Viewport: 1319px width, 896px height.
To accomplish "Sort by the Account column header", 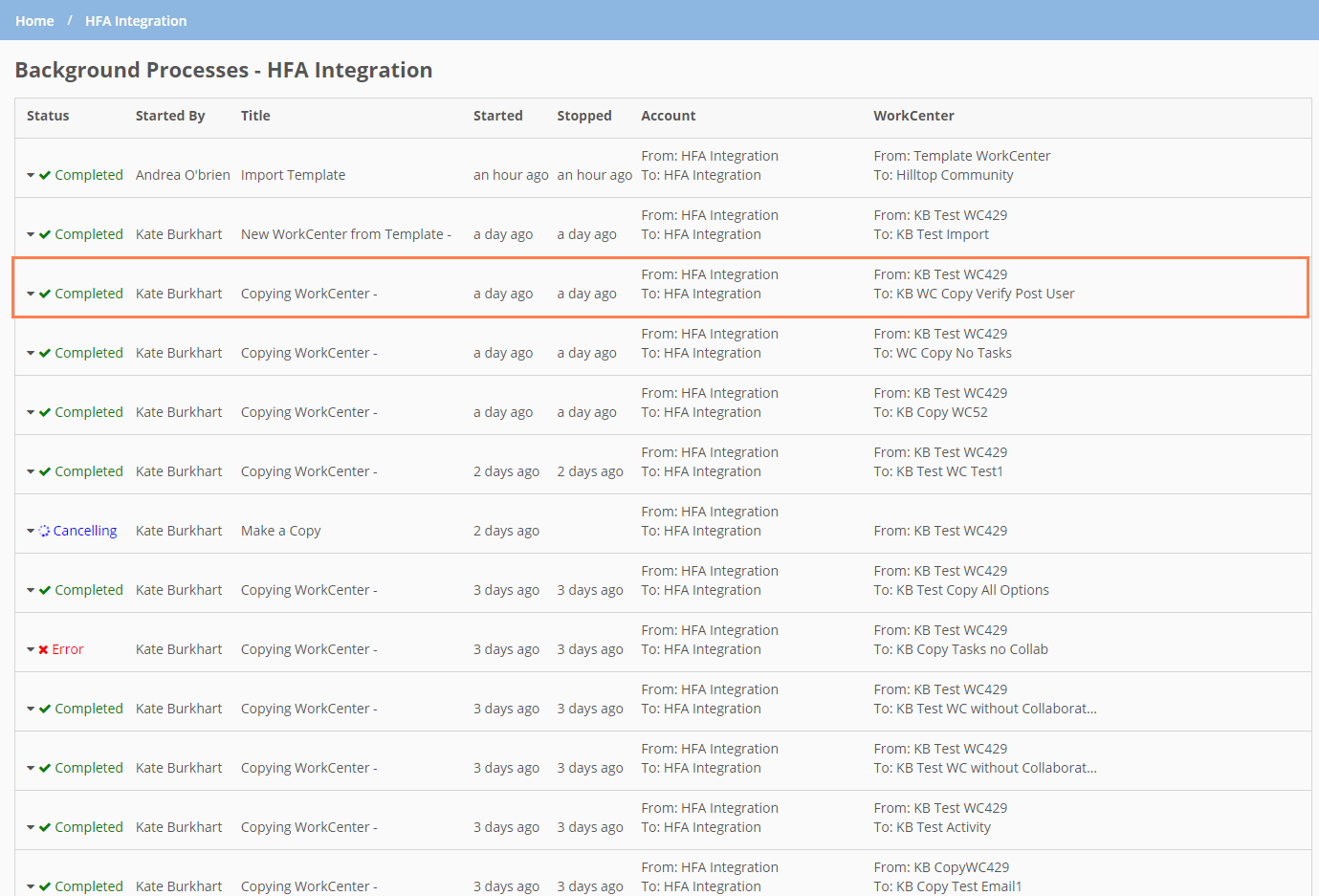I will tap(669, 116).
